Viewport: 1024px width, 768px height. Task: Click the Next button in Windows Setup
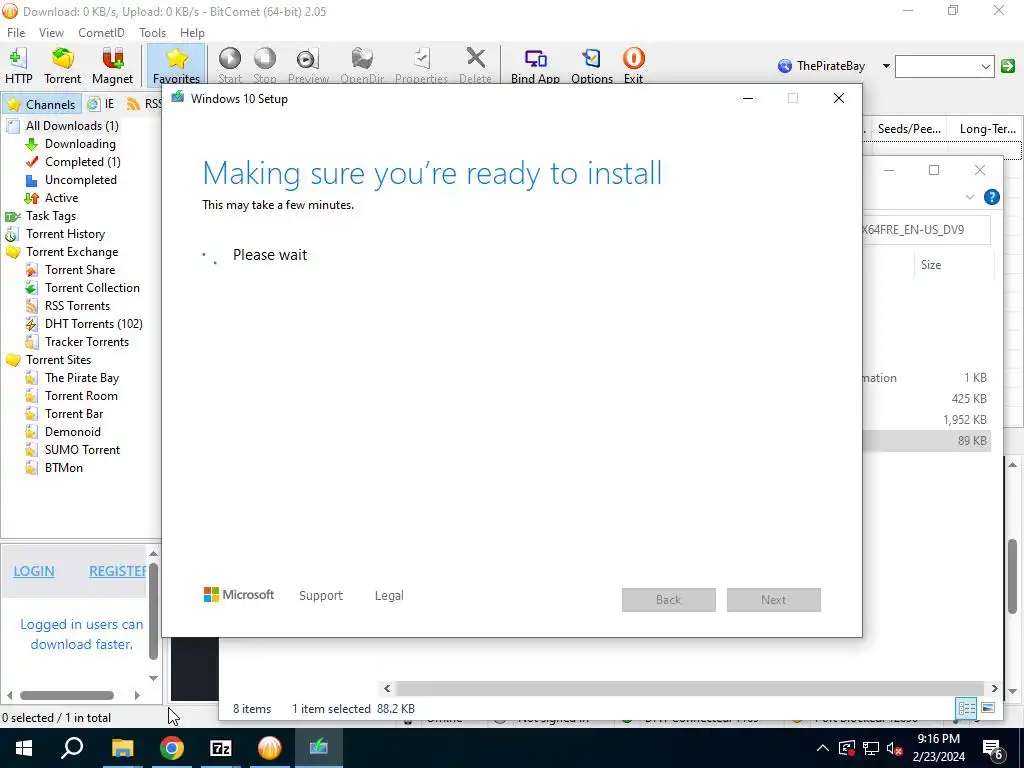(x=774, y=600)
